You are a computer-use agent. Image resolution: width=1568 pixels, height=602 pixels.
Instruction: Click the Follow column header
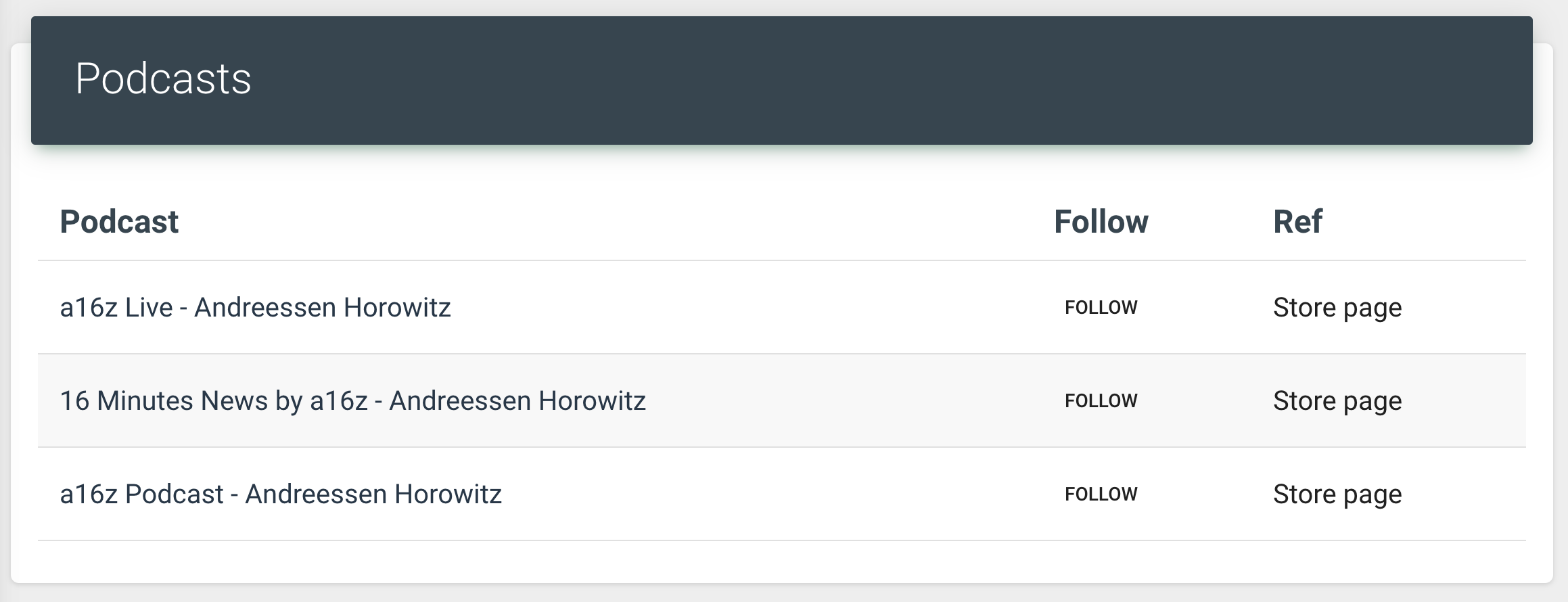pos(1101,222)
